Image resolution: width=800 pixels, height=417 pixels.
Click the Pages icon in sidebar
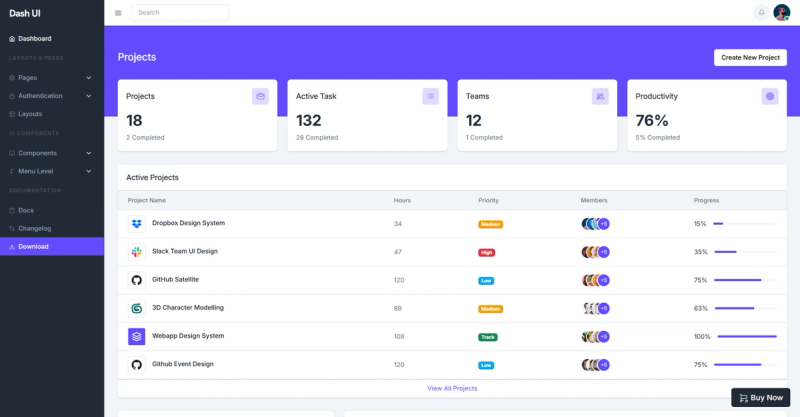(12, 78)
